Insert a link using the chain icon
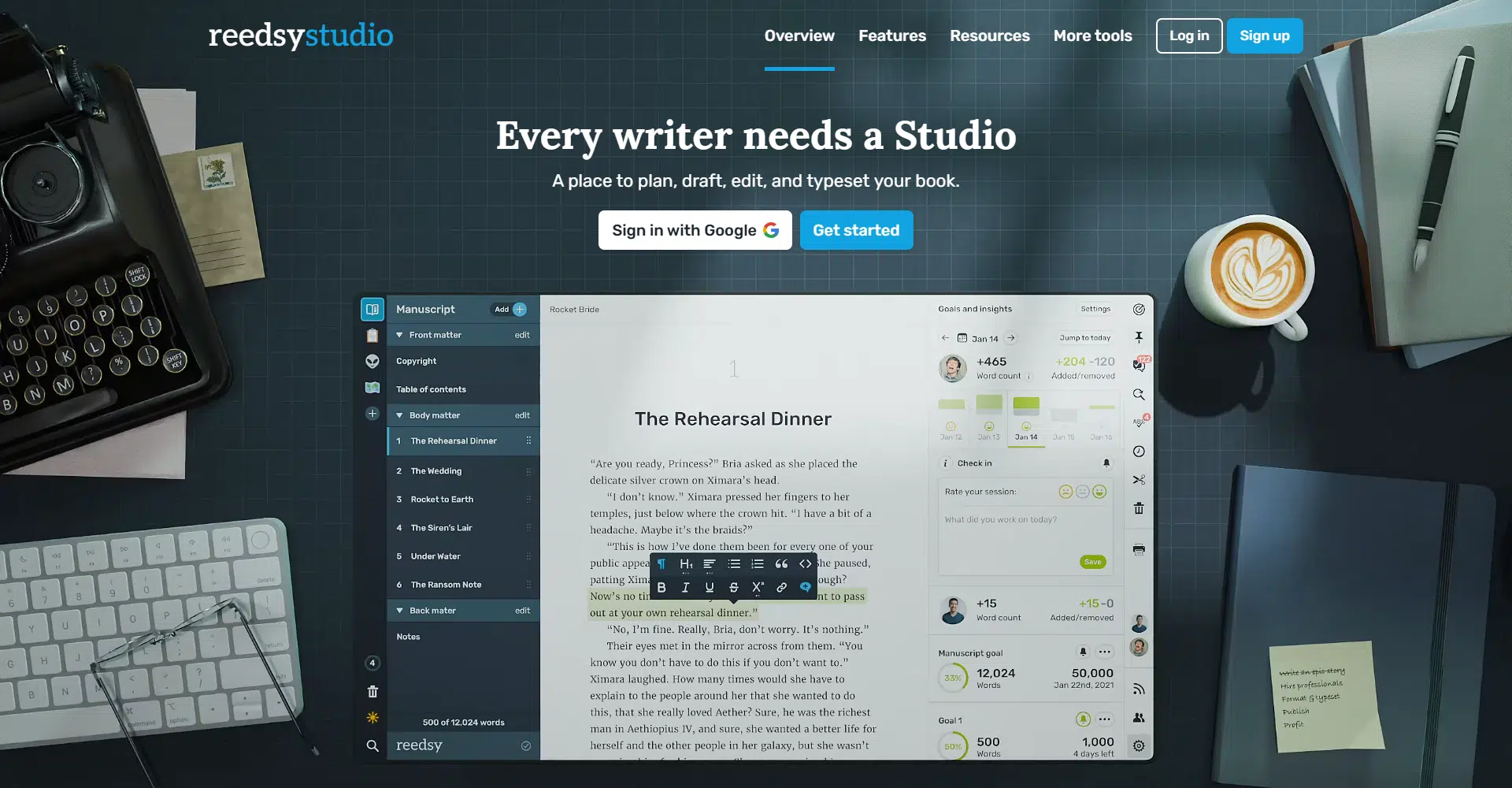The height and width of the screenshot is (788, 1512). click(x=781, y=587)
